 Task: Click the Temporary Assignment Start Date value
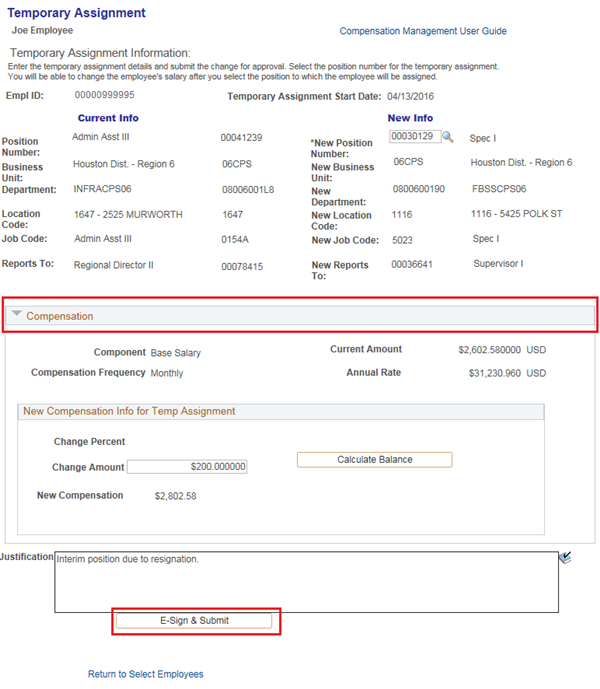(x=413, y=97)
